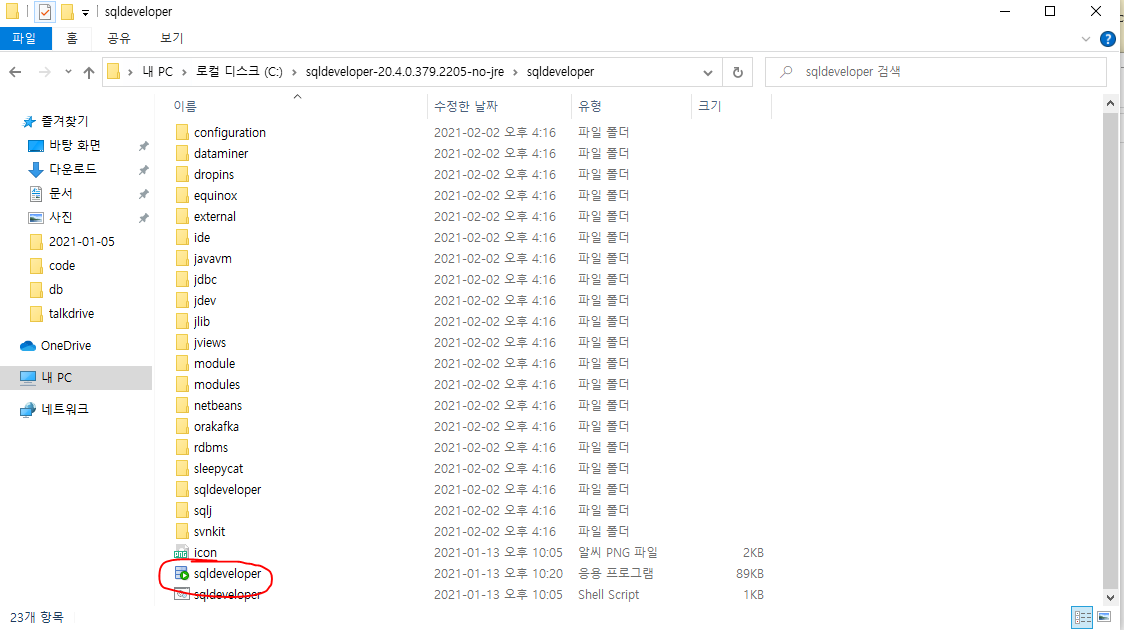Select the icon PNG file icon
Image resolution: width=1124 pixels, height=630 pixels.
pyautogui.click(x=181, y=553)
